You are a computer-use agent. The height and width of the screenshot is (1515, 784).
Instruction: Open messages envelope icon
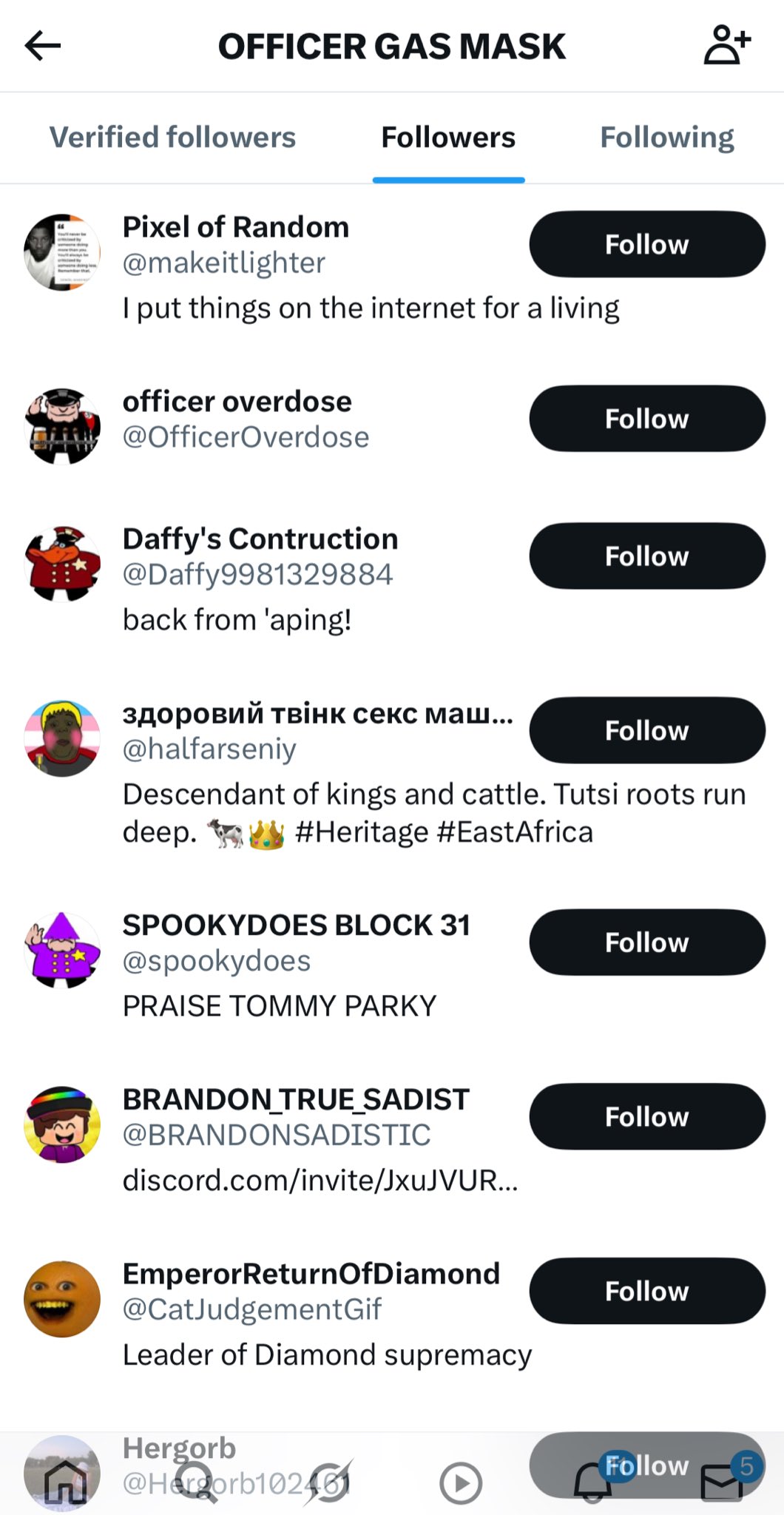[x=722, y=1482]
